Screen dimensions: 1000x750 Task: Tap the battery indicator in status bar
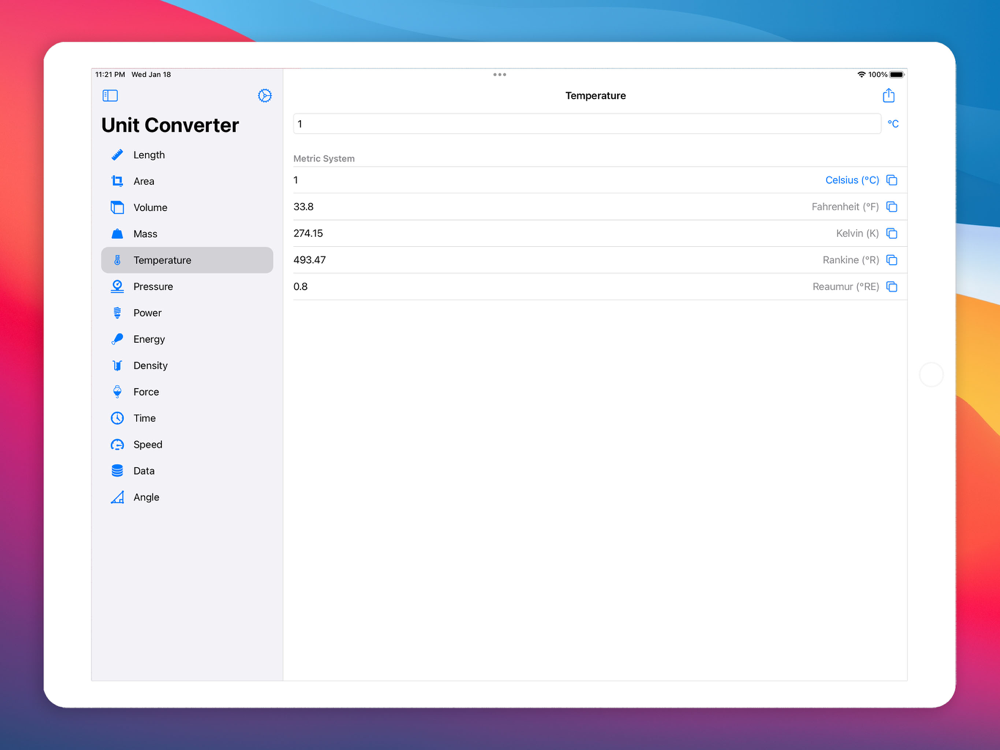point(897,75)
